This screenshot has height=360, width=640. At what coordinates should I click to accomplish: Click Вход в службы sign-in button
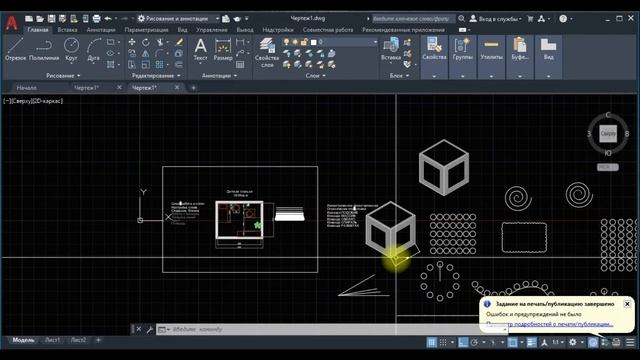coord(496,19)
